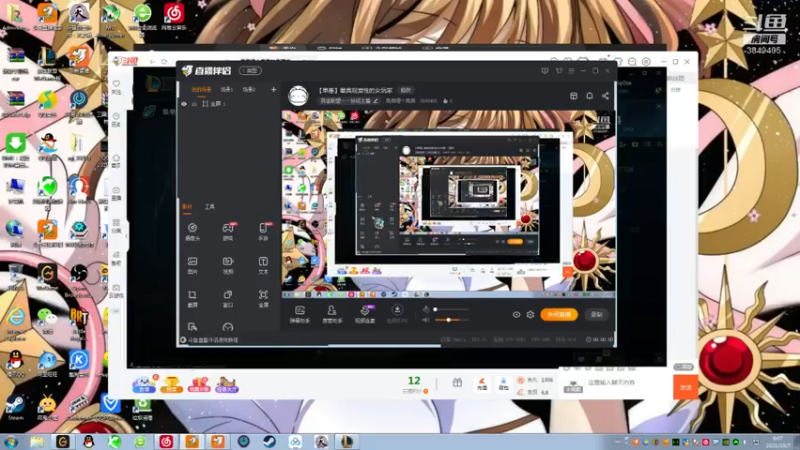Toggle visibility of full-screen source
Screen dimensions: 800x450
point(184,104)
